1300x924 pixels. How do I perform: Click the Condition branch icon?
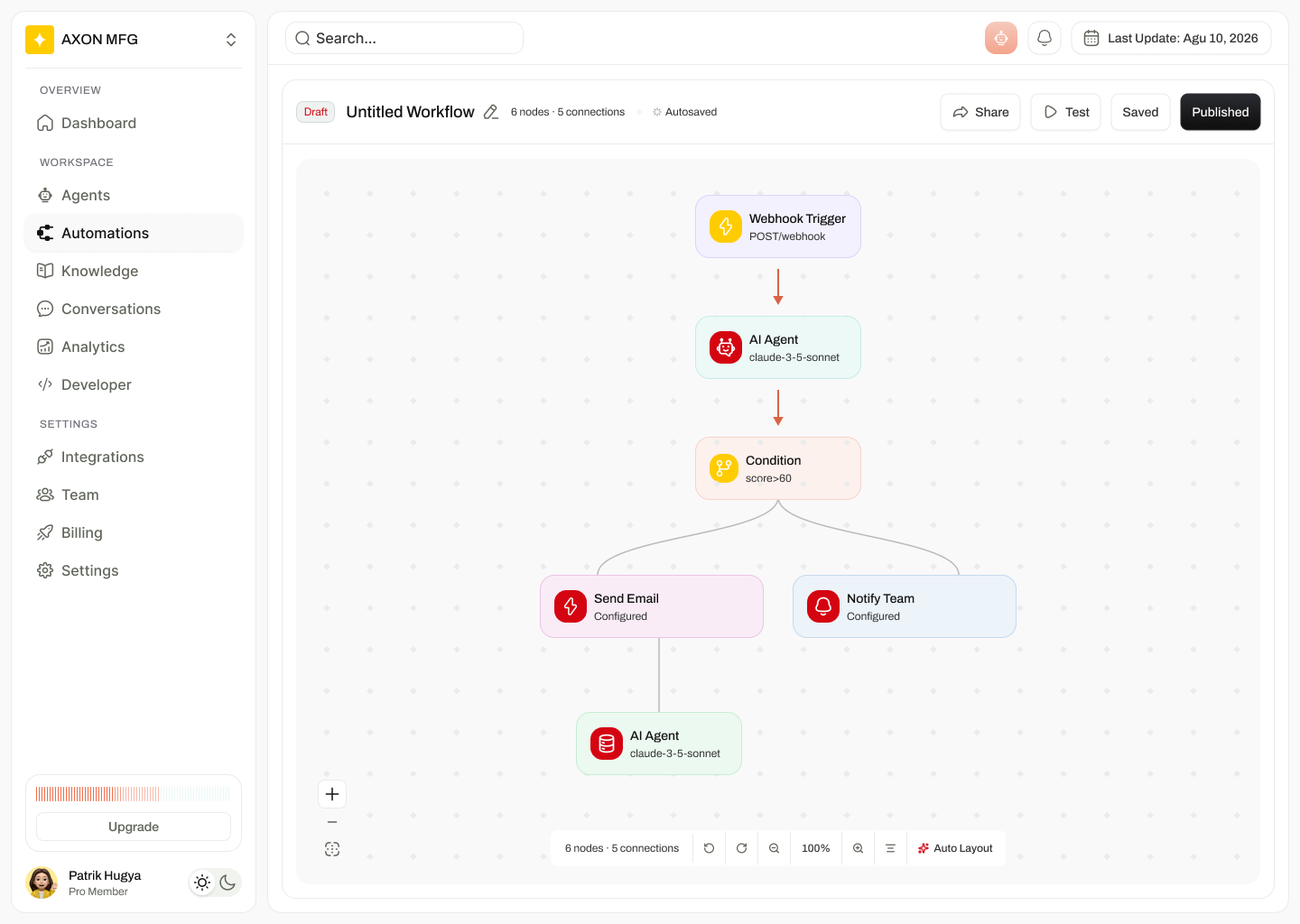724,468
